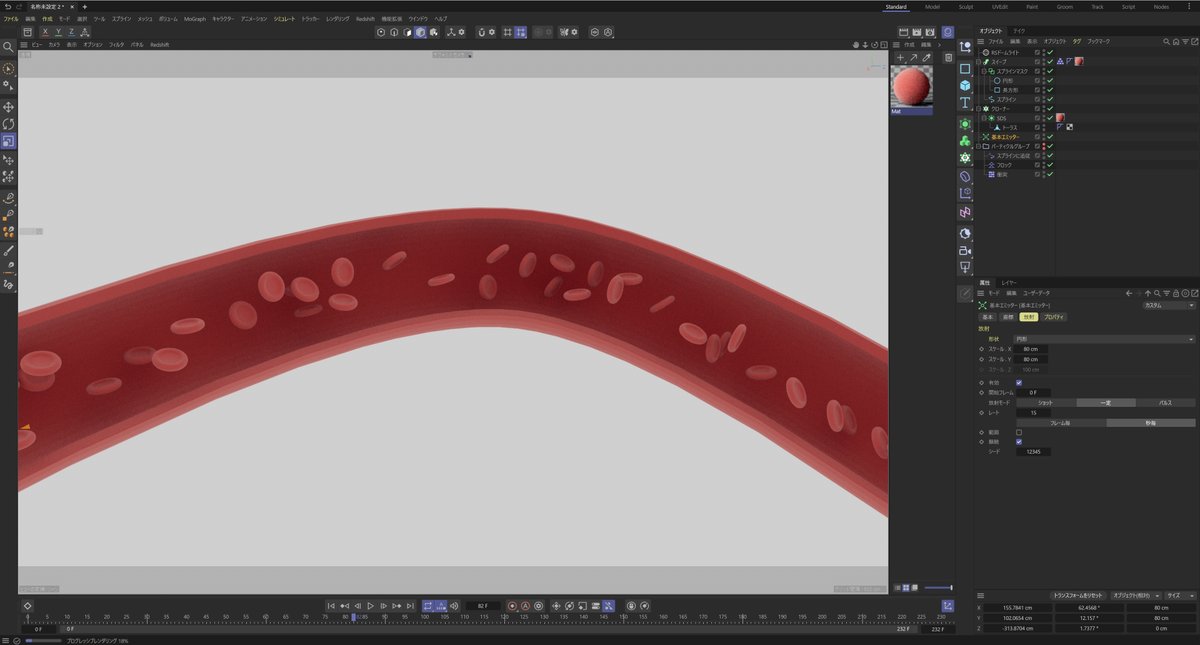
Task: Click the current frame field 82 F
Action: [482, 606]
